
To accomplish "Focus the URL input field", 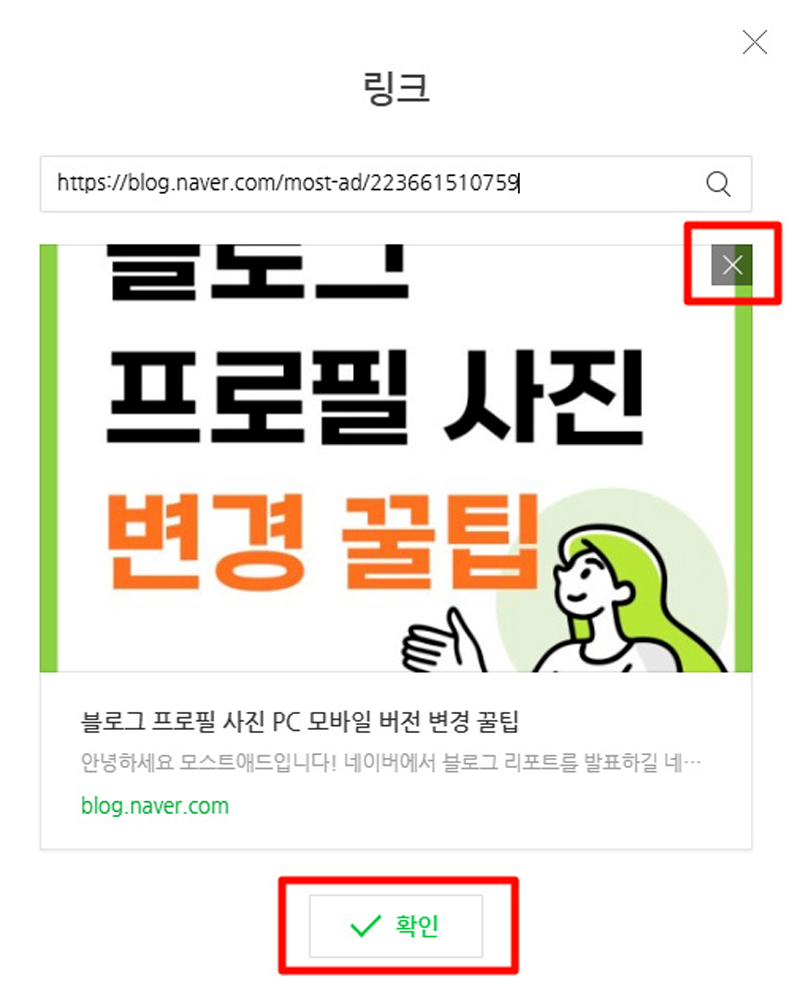I will tap(396, 184).
